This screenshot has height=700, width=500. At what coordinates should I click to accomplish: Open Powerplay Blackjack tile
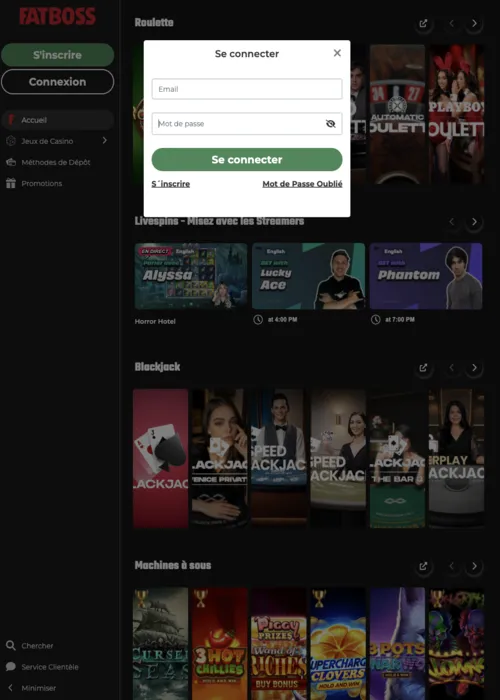tap(456, 458)
